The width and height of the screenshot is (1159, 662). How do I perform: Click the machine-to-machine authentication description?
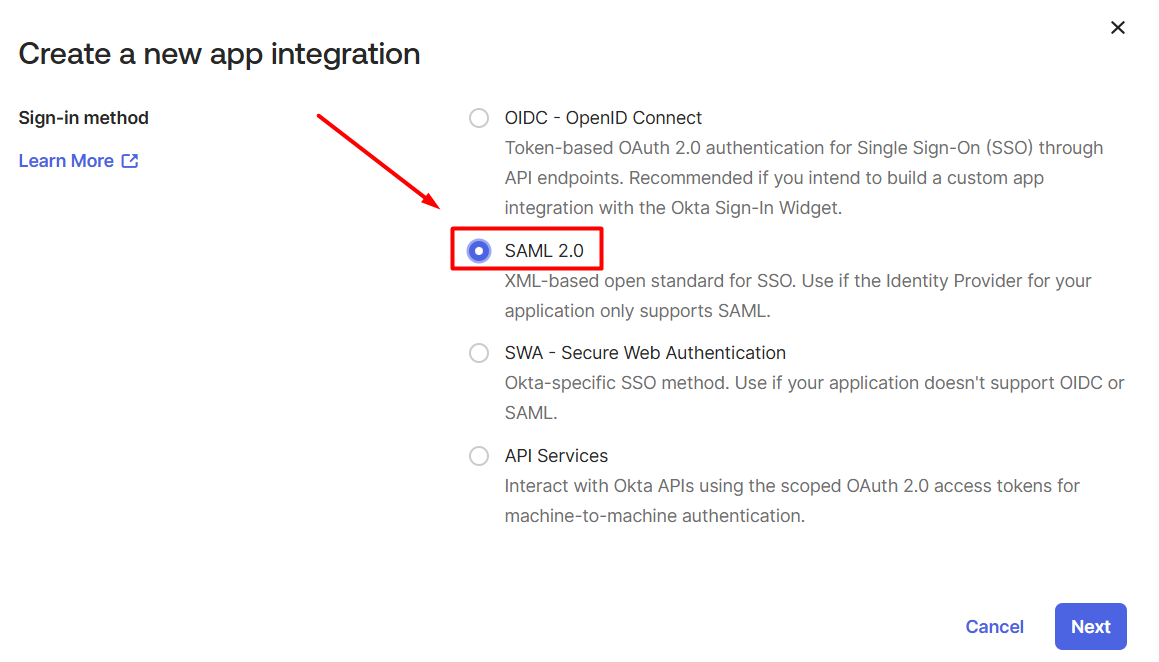pyautogui.click(x=792, y=501)
